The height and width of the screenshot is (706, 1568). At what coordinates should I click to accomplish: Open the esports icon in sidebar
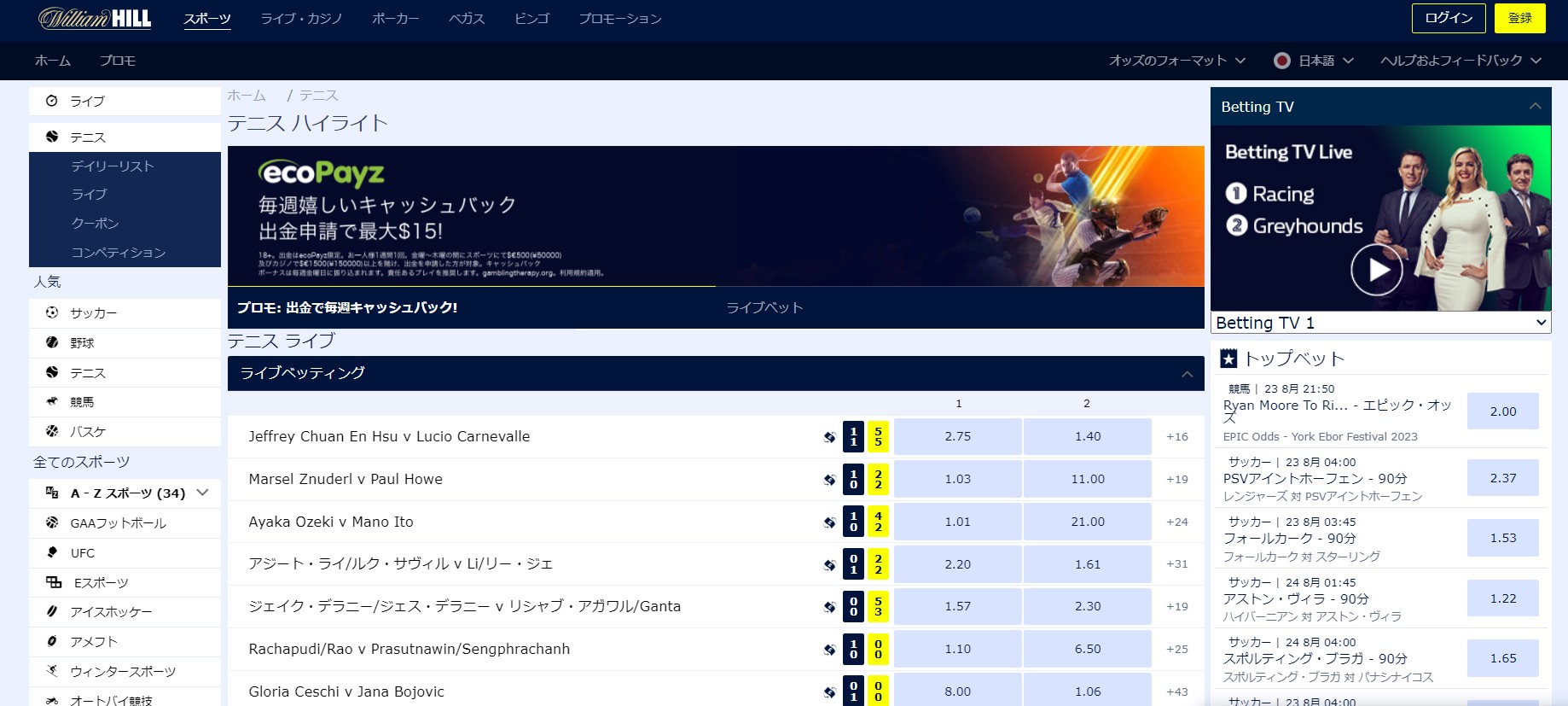54,582
